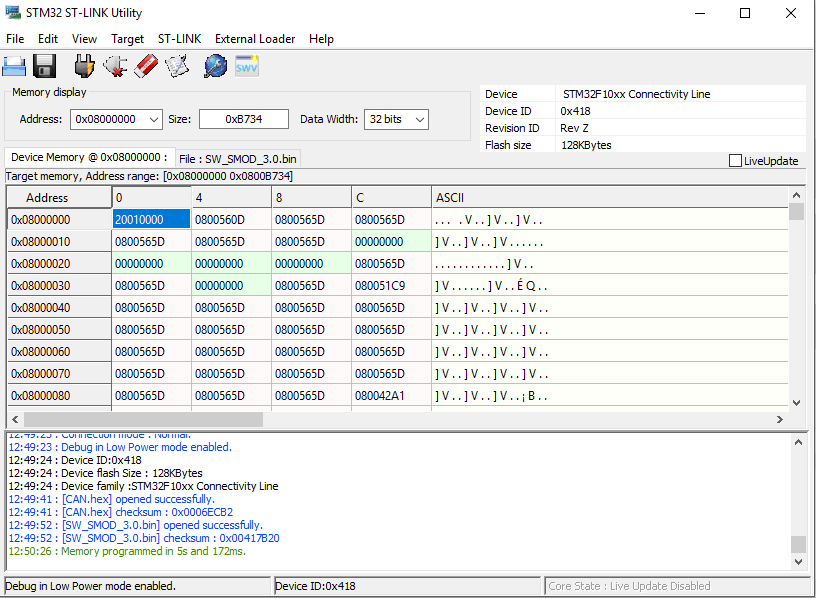Open the View menu

point(84,39)
